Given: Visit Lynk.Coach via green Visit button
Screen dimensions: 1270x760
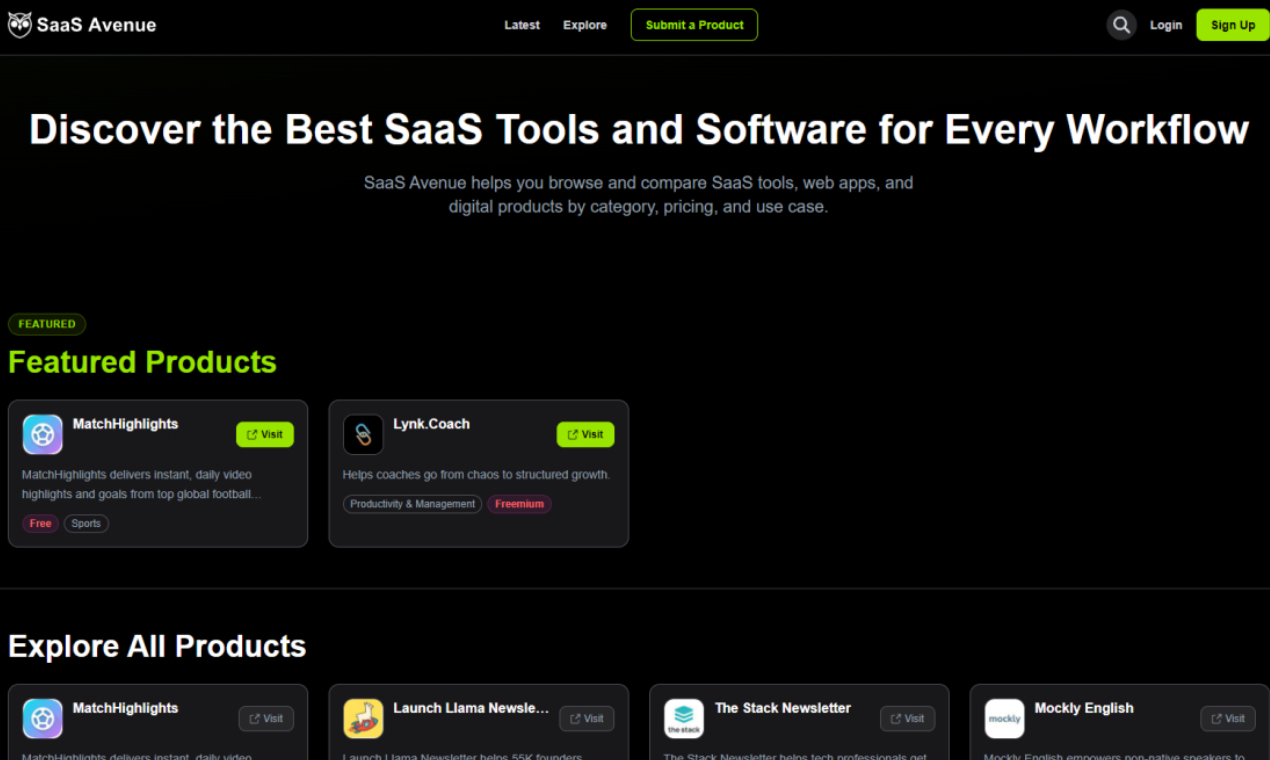Looking at the screenshot, I should tap(585, 435).
